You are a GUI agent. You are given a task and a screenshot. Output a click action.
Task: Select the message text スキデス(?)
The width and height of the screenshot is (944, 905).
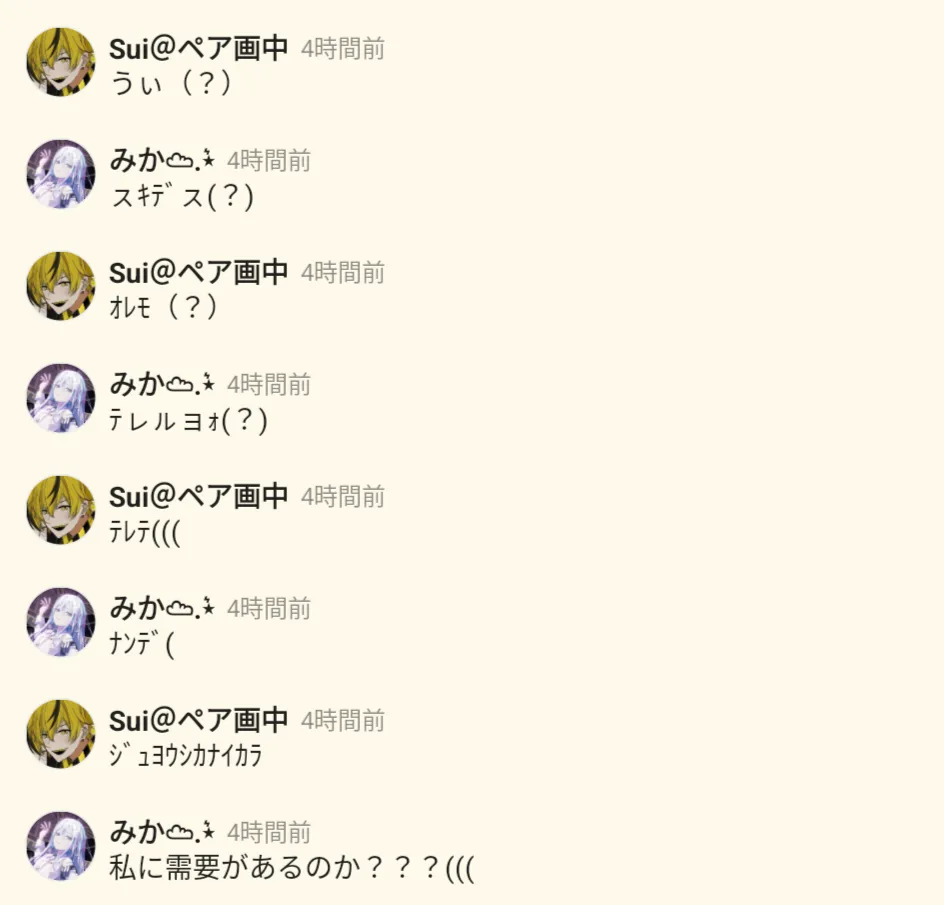pyautogui.click(x=182, y=196)
